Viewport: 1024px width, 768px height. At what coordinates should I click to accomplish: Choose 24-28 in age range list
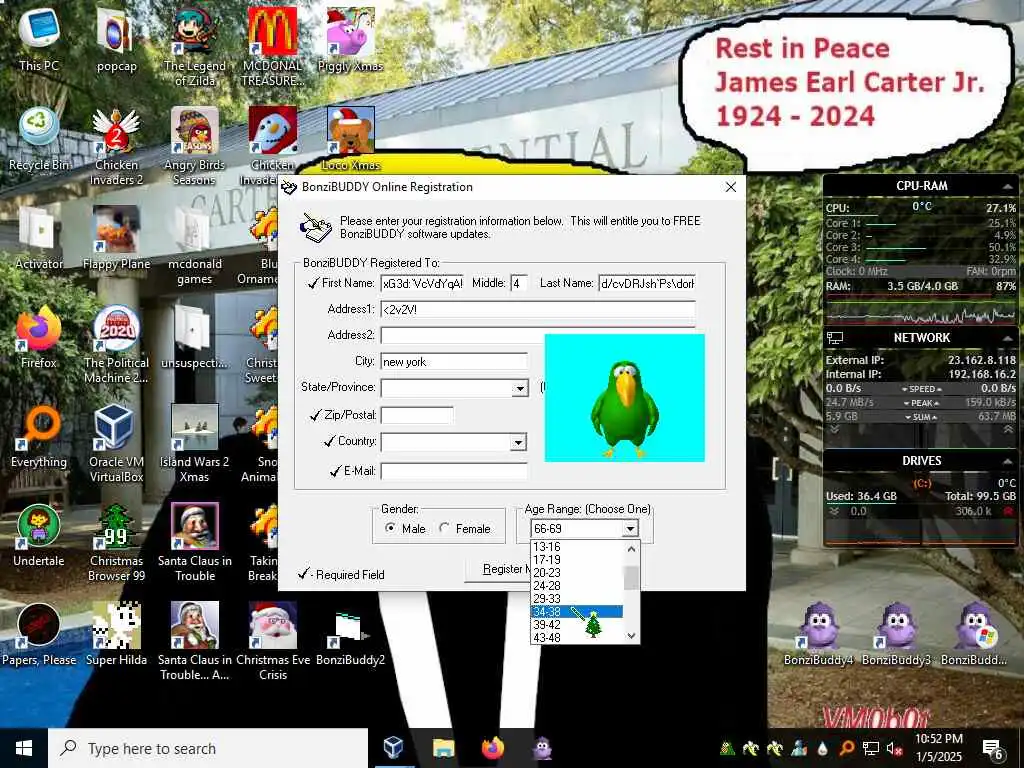click(x=577, y=586)
